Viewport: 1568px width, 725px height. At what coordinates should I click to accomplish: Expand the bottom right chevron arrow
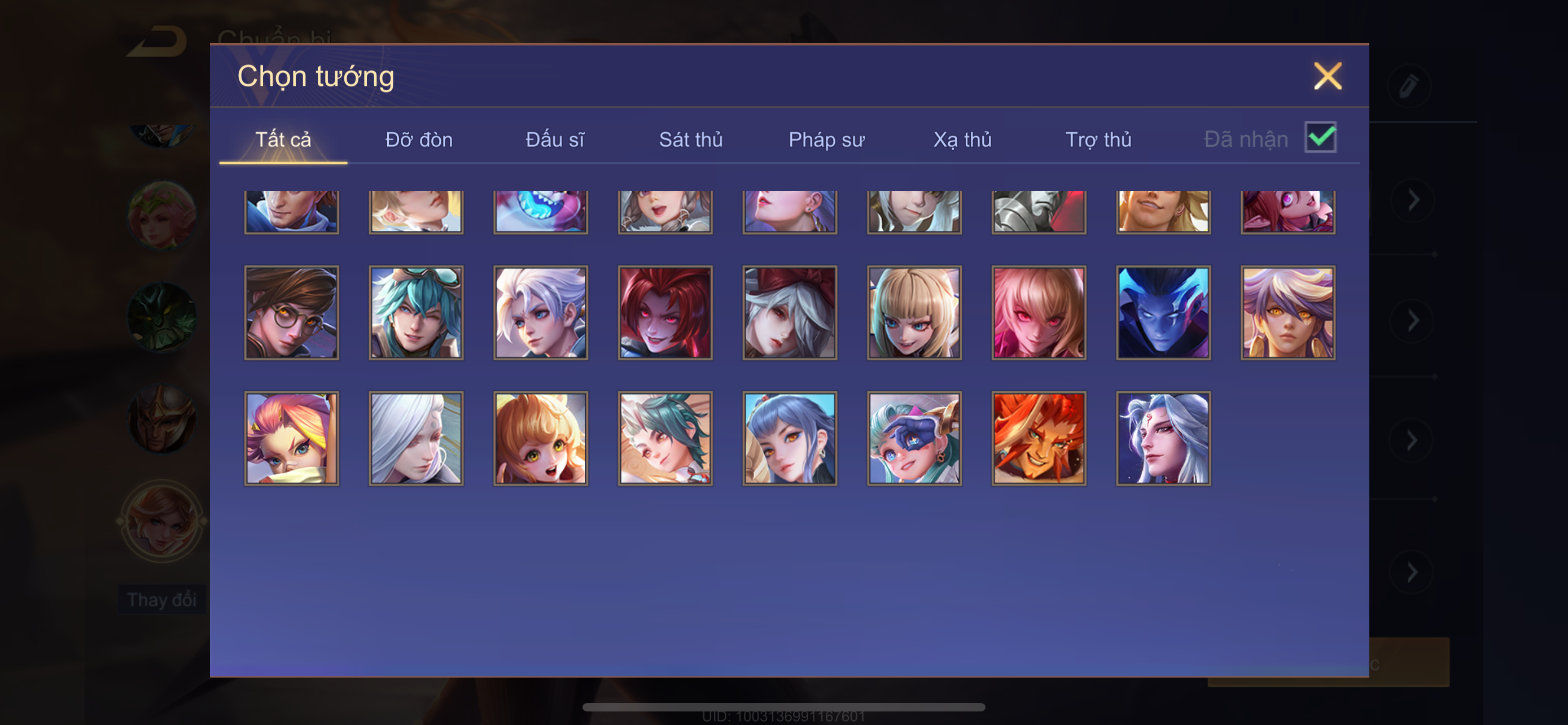click(x=1413, y=572)
